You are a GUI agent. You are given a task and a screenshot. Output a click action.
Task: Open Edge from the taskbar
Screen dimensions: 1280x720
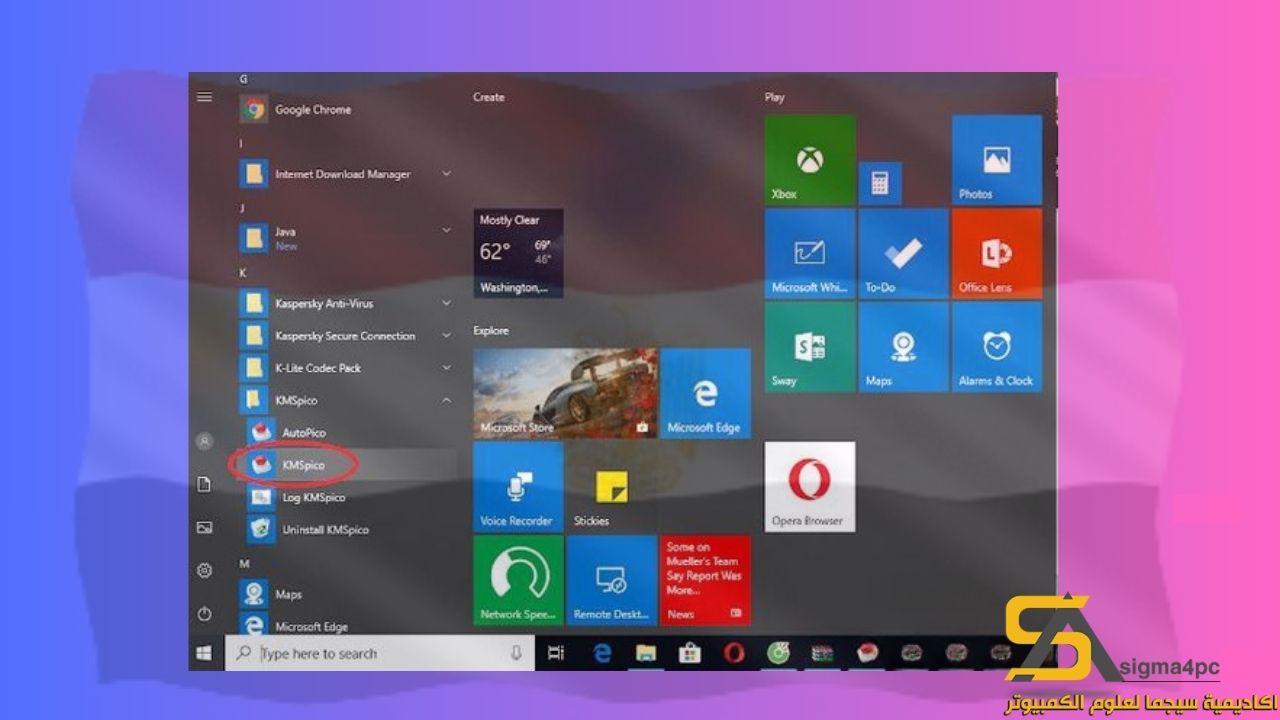[602, 653]
